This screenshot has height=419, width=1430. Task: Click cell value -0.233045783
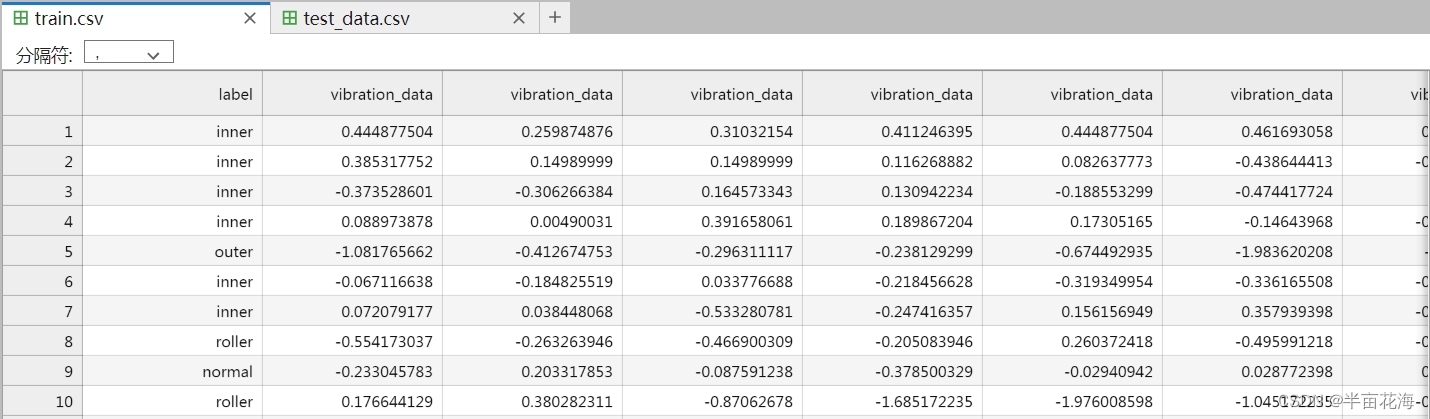[352, 371]
